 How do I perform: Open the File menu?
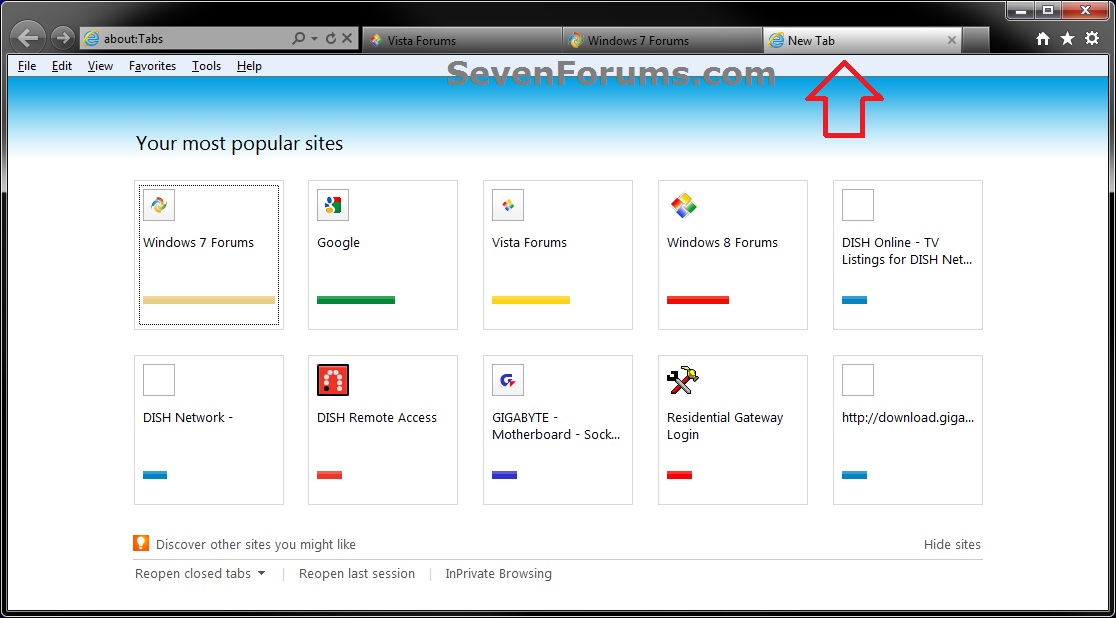(27, 66)
